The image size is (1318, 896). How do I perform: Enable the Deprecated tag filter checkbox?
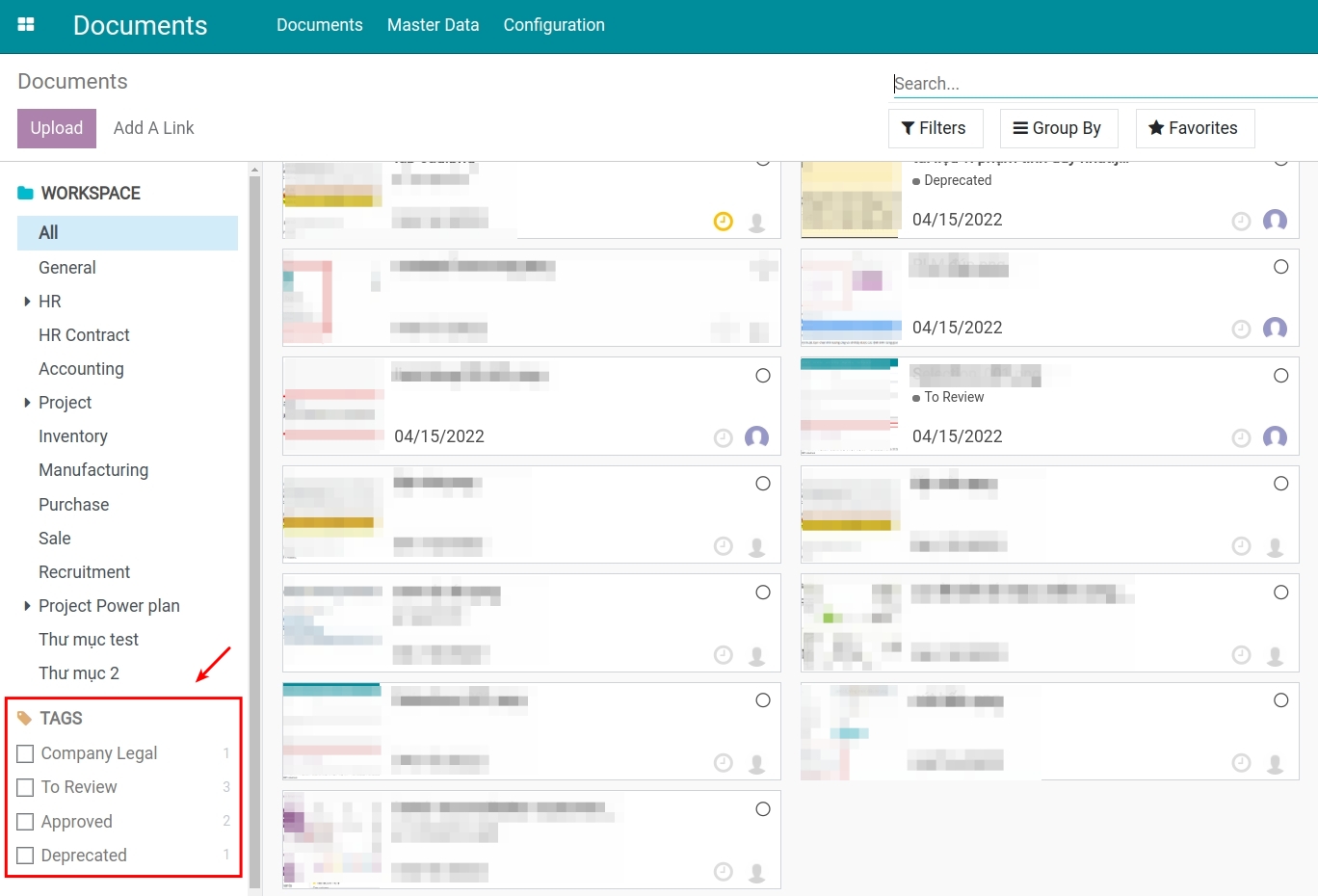pyautogui.click(x=25, y=856)
